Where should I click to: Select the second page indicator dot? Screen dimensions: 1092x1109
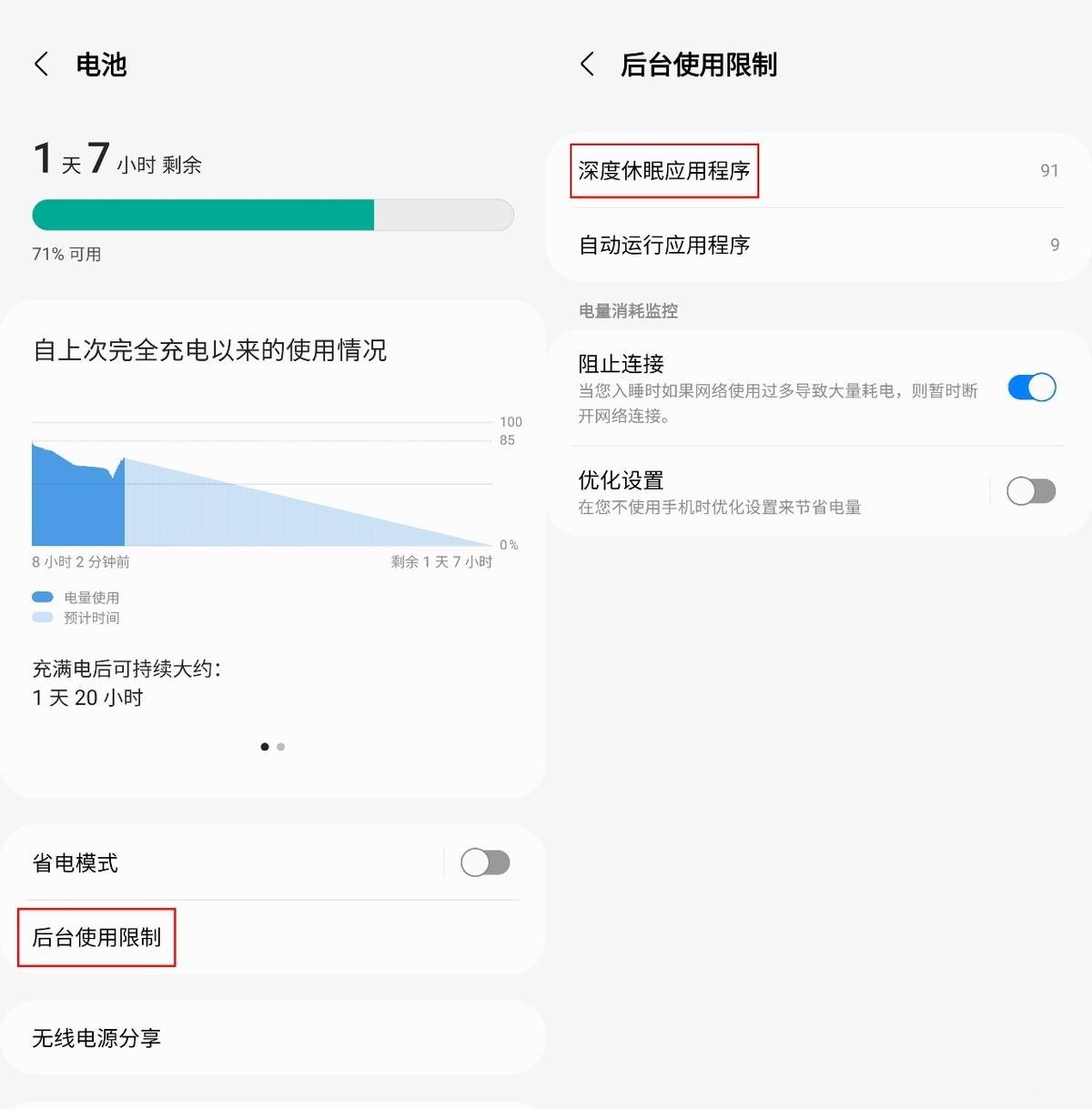(x=281, y=747)
